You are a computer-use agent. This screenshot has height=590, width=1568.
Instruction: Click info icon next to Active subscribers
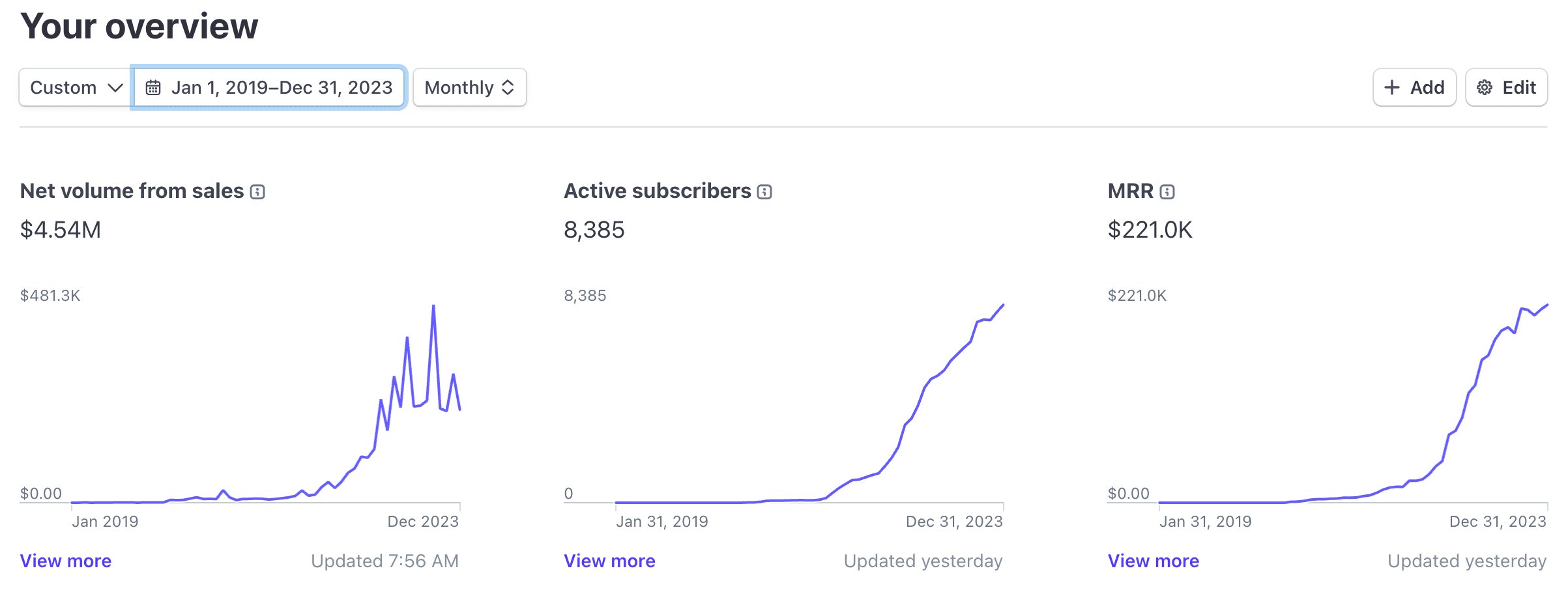click(x=764, y=191)
